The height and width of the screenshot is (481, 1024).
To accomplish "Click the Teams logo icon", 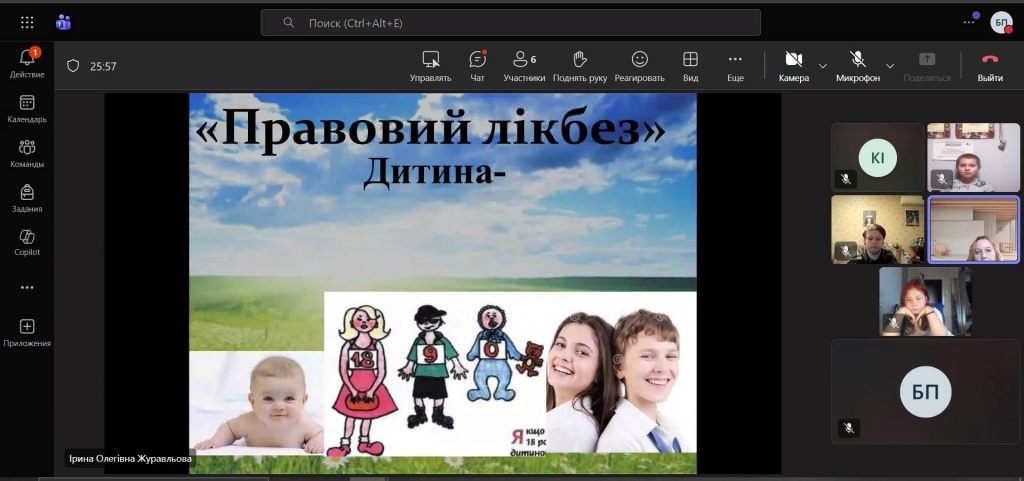I will tap(63, 23).
